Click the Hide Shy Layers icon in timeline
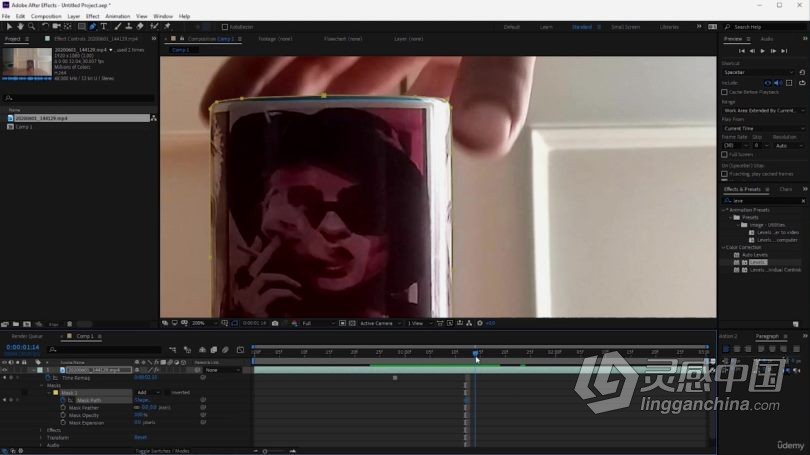 (202, 350)
